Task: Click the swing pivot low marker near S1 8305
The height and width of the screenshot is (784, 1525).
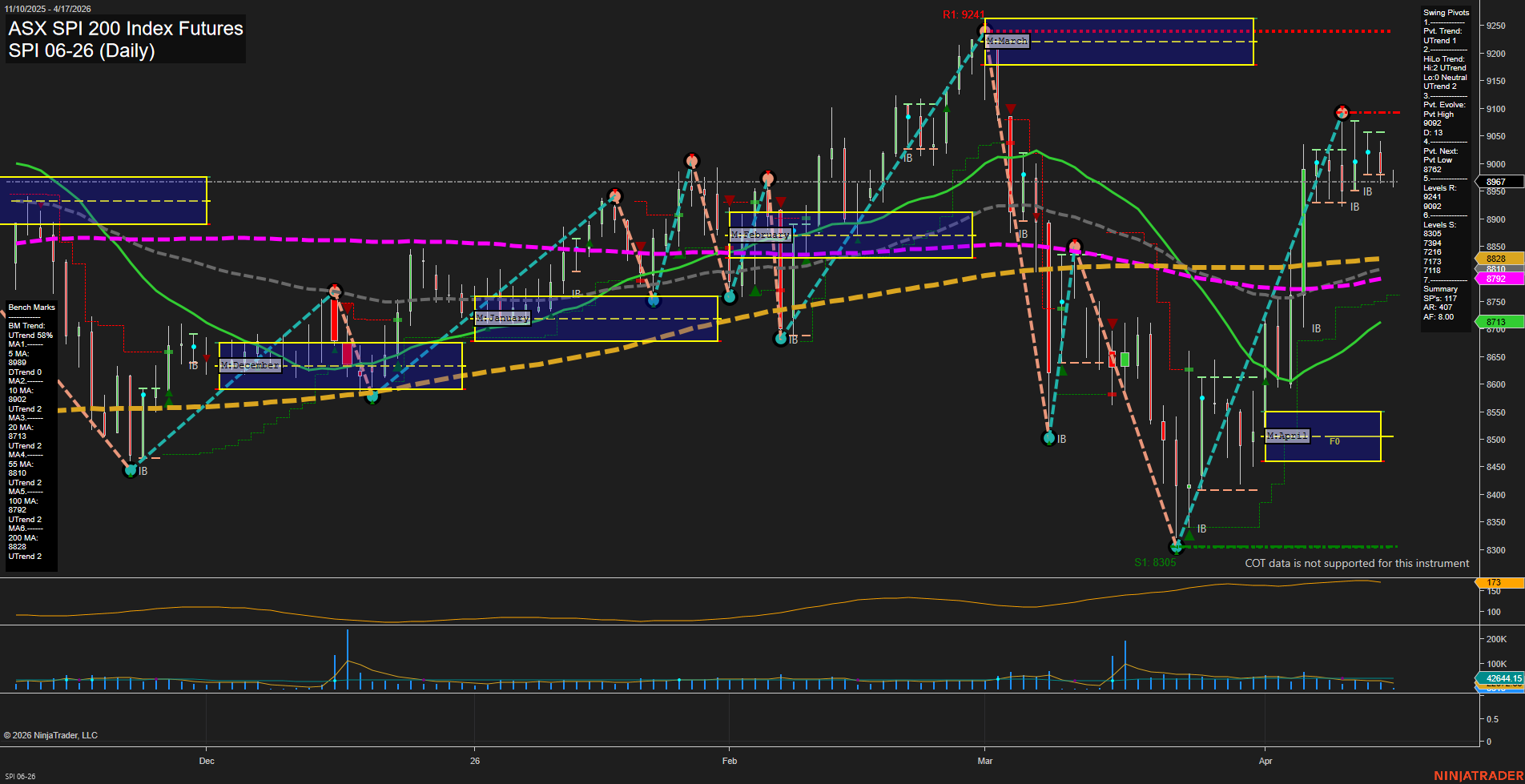Action: [1176, 548]
